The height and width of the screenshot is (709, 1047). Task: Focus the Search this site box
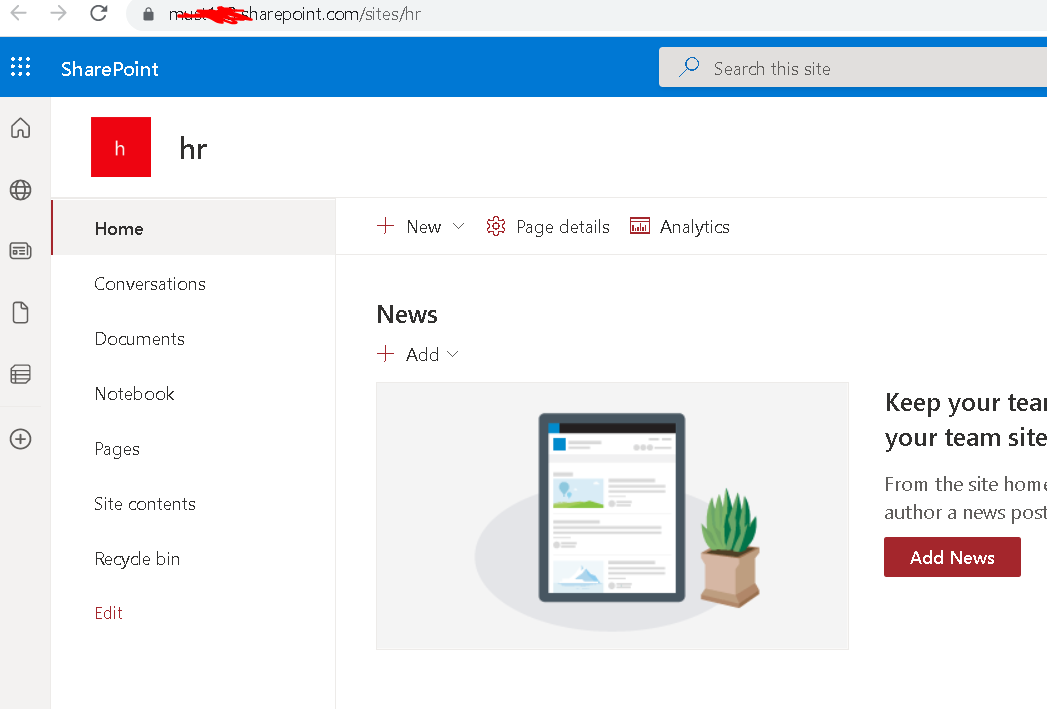click(853, 67)
